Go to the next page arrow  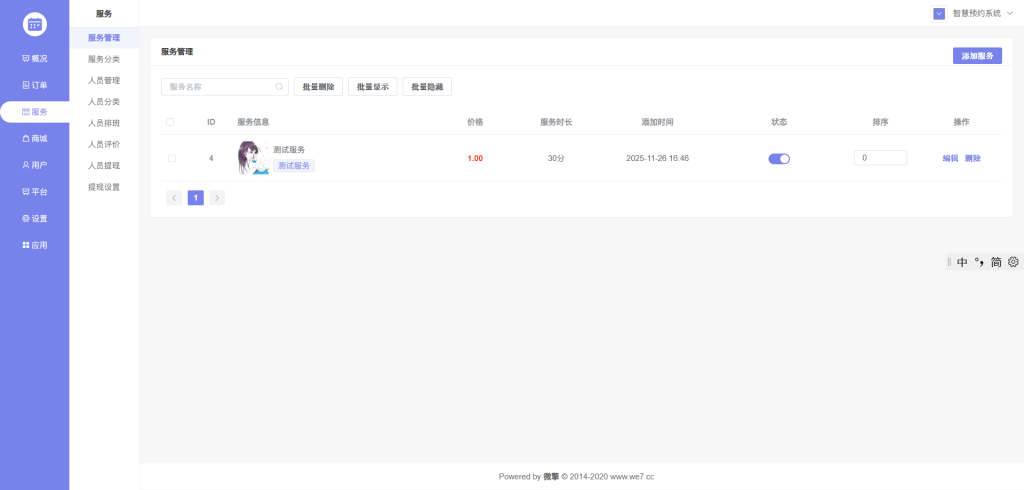coord(217,198)
